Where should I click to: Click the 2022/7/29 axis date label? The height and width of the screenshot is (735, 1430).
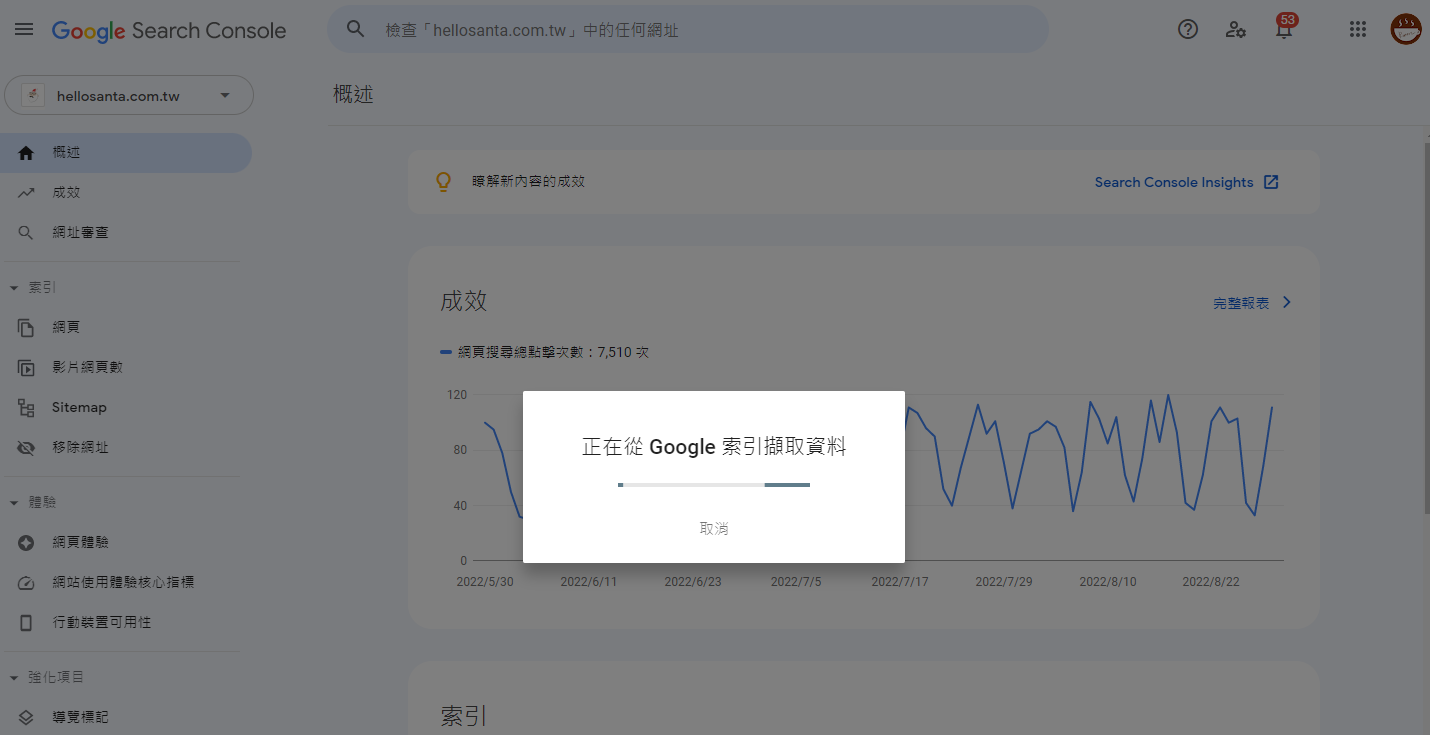tap(1004, 582)
